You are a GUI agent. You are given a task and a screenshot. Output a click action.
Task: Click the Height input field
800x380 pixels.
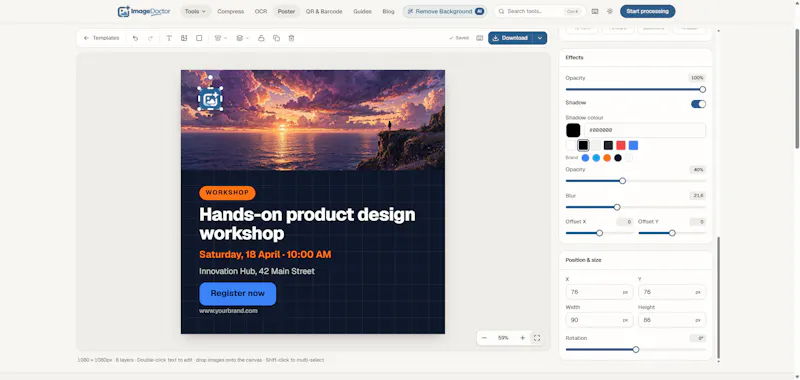click(x=672, y=320)
